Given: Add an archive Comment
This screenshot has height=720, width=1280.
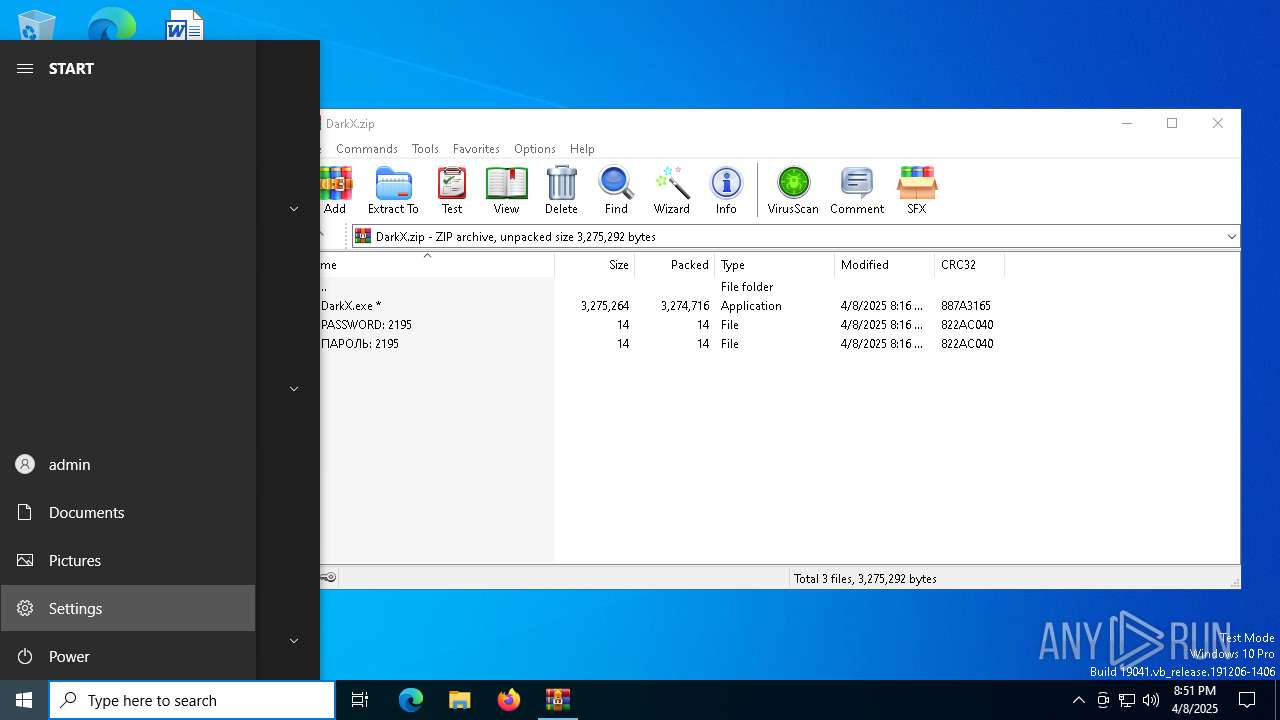Looking at the screenshot, I should [857, 190].
